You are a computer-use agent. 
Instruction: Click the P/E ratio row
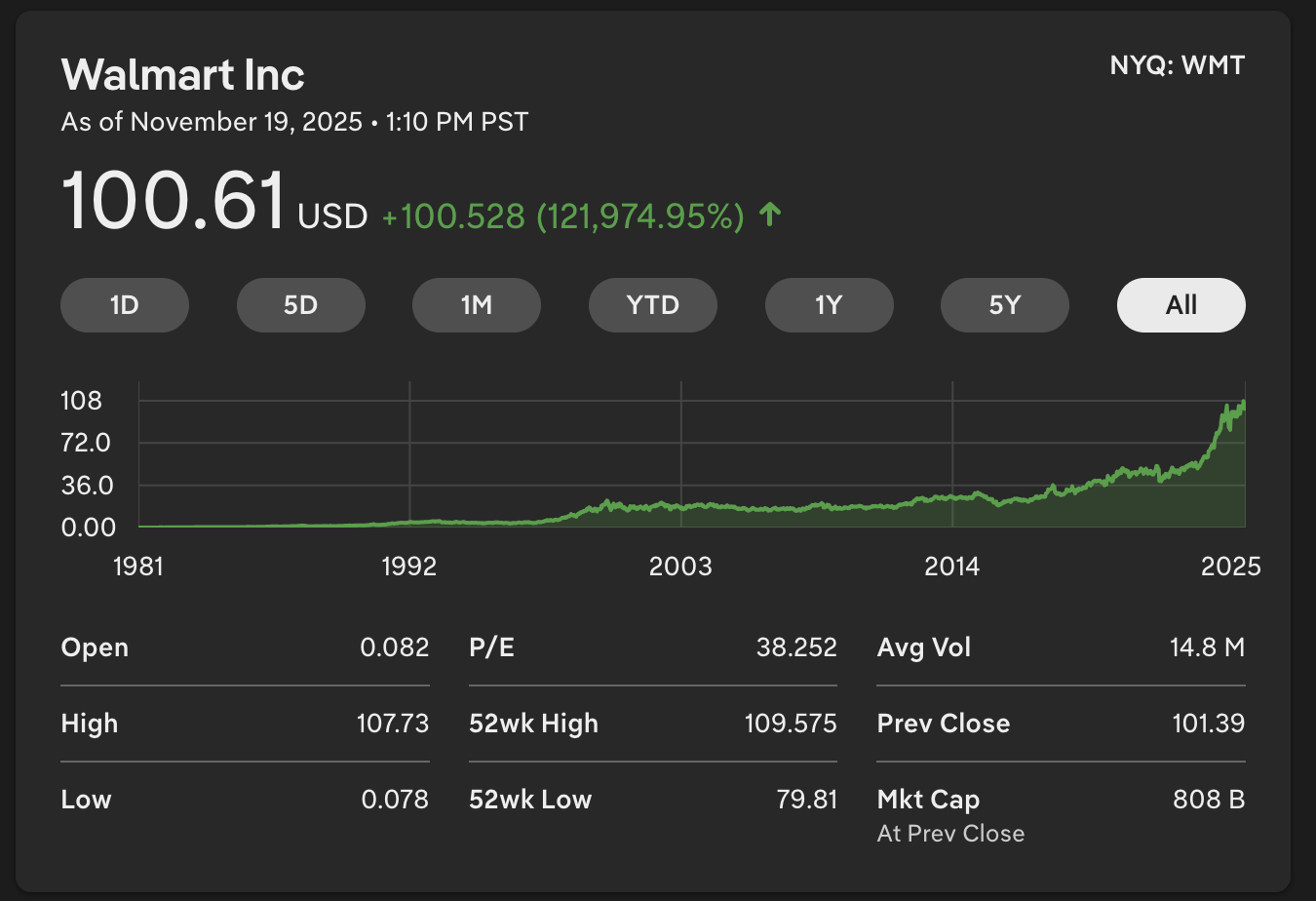pyautogui.click(x=652, y=647)
